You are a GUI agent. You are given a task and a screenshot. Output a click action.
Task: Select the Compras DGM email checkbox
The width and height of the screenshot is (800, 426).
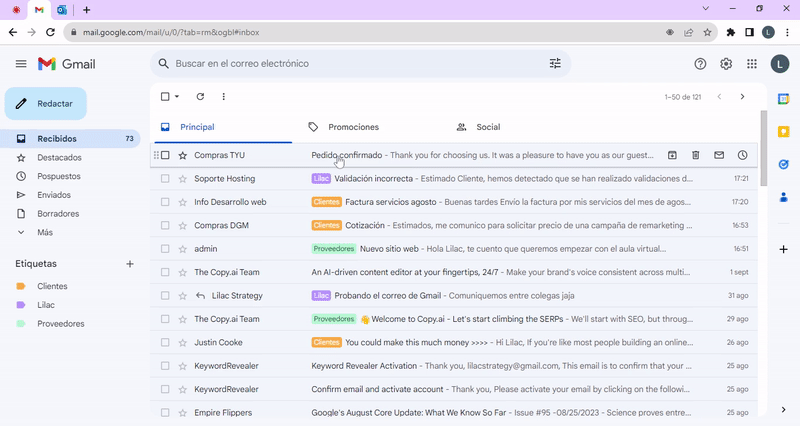pyautogui.click(x=165, y=225)
